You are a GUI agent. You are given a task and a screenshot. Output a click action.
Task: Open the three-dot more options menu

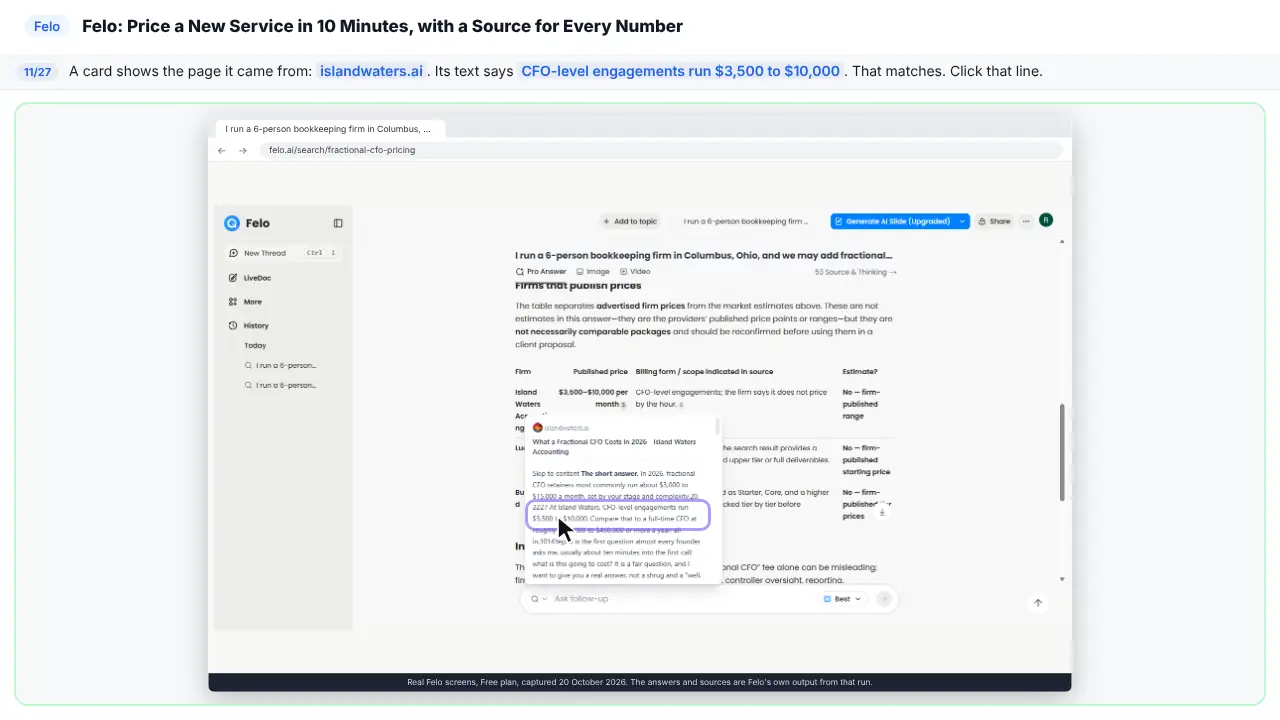1026,221
